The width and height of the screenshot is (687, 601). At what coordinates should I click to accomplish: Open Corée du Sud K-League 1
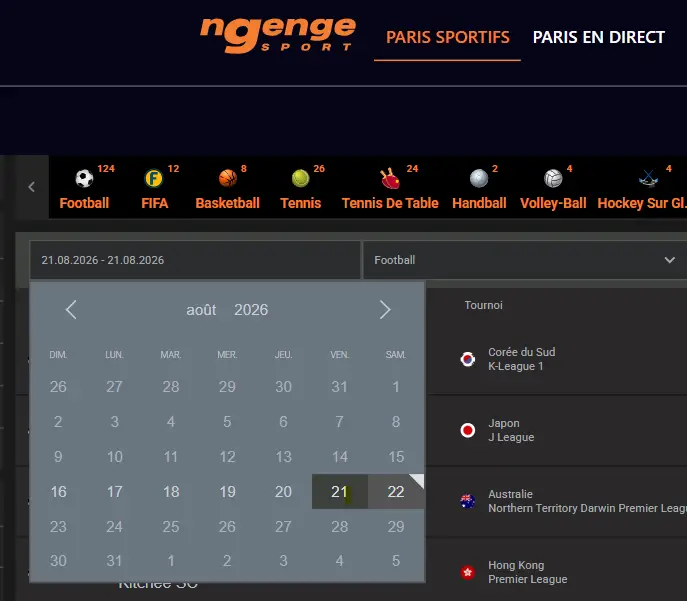pos(521,359)
